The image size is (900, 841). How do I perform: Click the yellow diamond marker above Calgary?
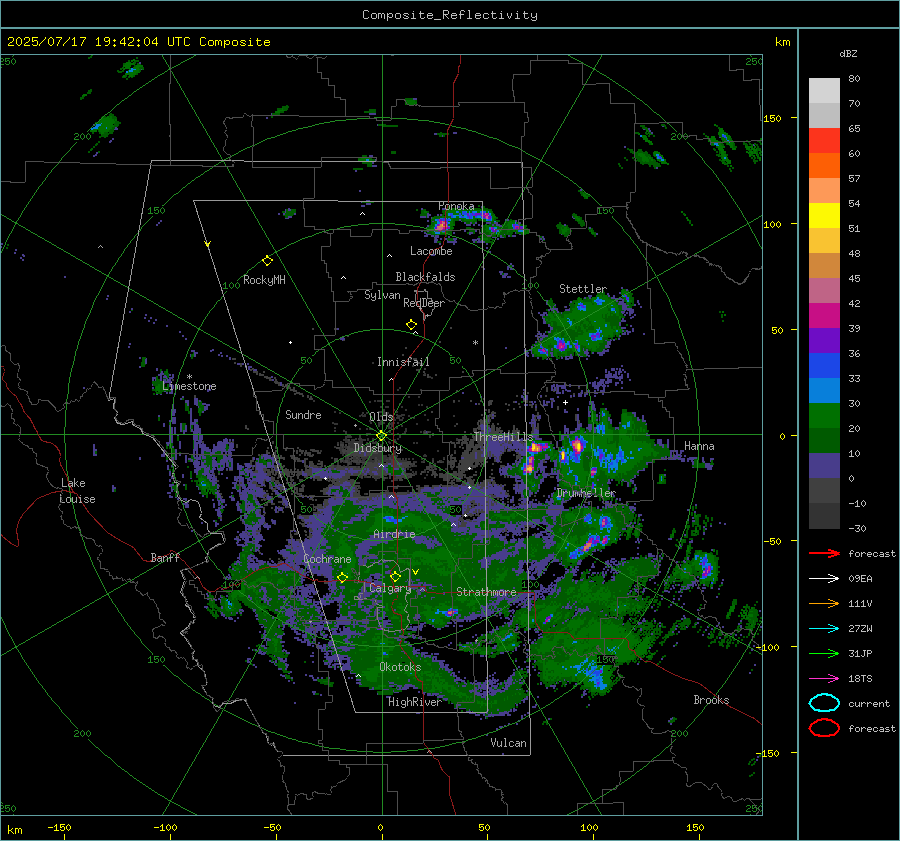coord(395,576)
